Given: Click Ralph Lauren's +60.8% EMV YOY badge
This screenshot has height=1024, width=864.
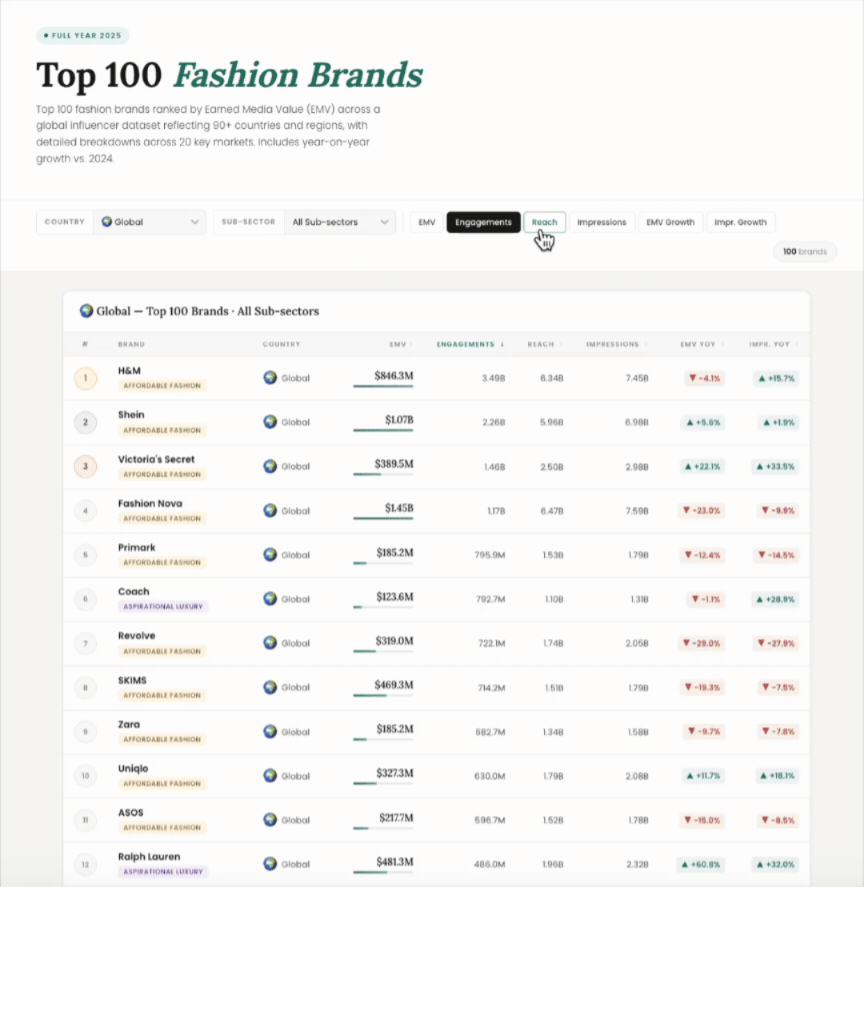Looking at the screenshot, I should coord(701,864).
